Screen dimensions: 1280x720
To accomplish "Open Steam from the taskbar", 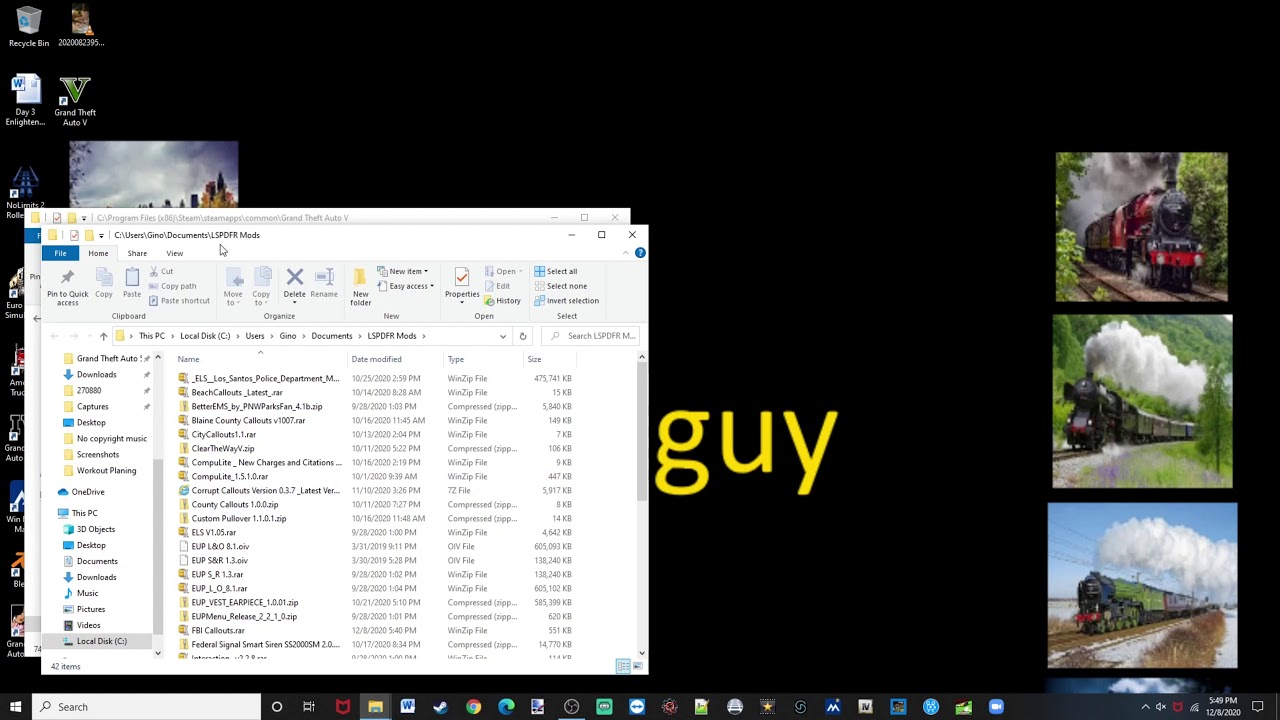I will click(x=440, y=707).
